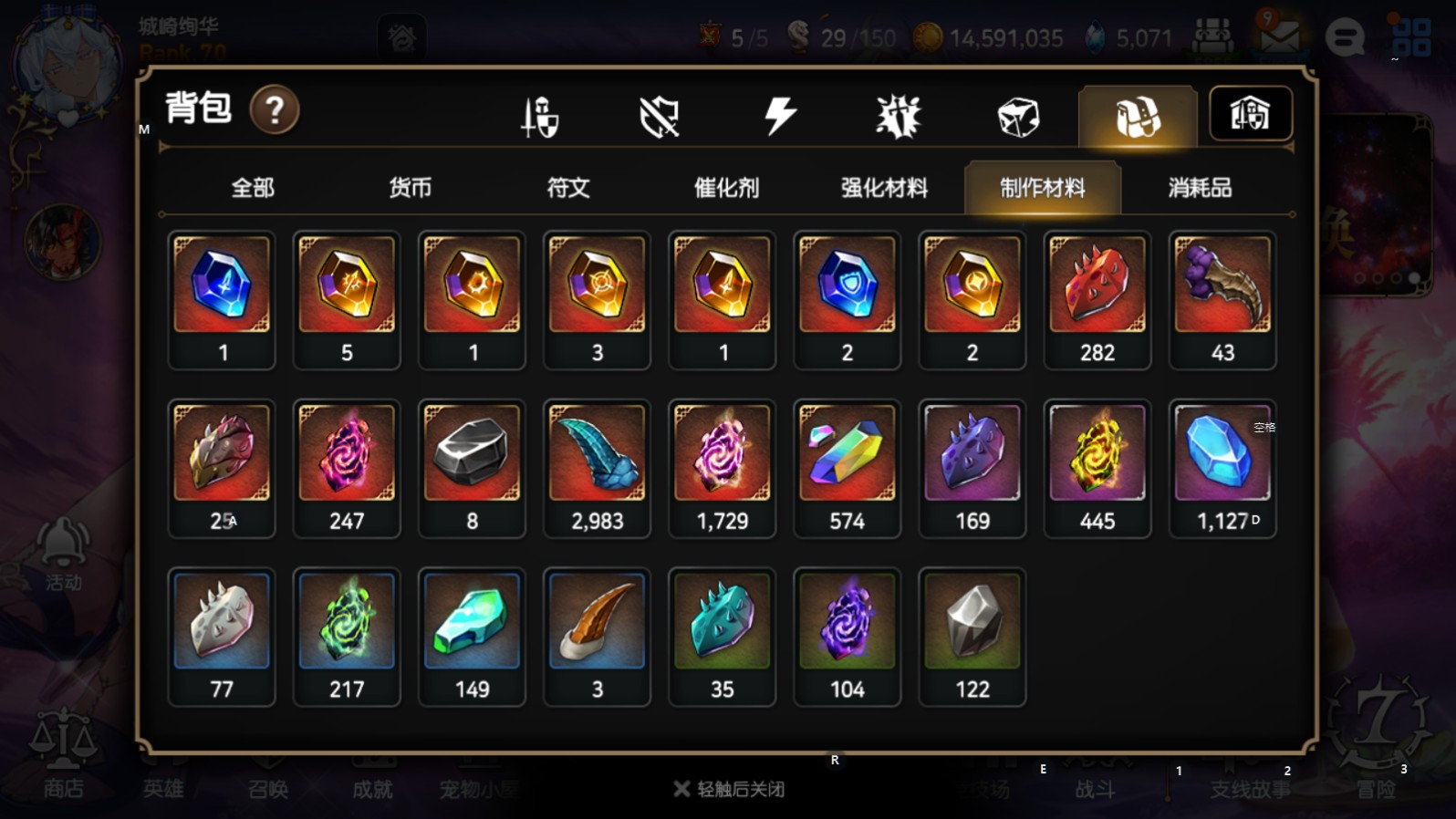The width and height of the screenshot is (1456, 819).
Task: Select the green swirl item with 217
Action: coord(347,638)
